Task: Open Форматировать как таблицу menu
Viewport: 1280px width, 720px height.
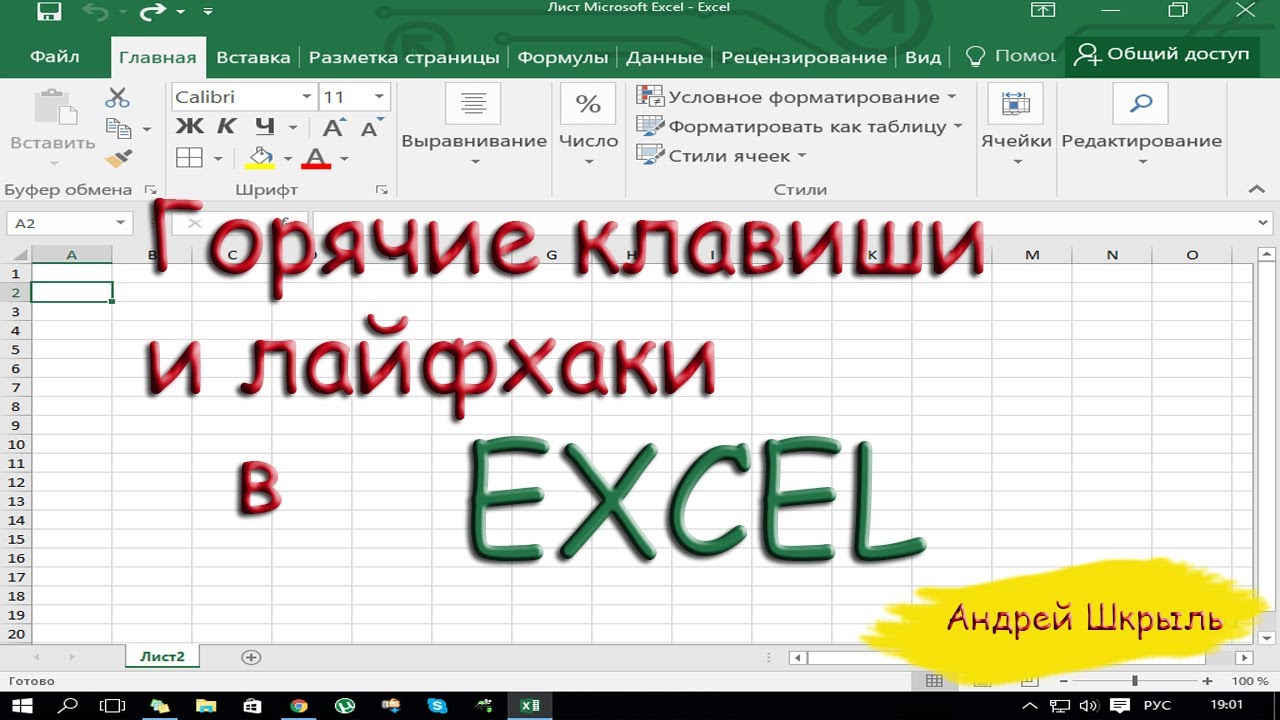Action: click(800, 127)
